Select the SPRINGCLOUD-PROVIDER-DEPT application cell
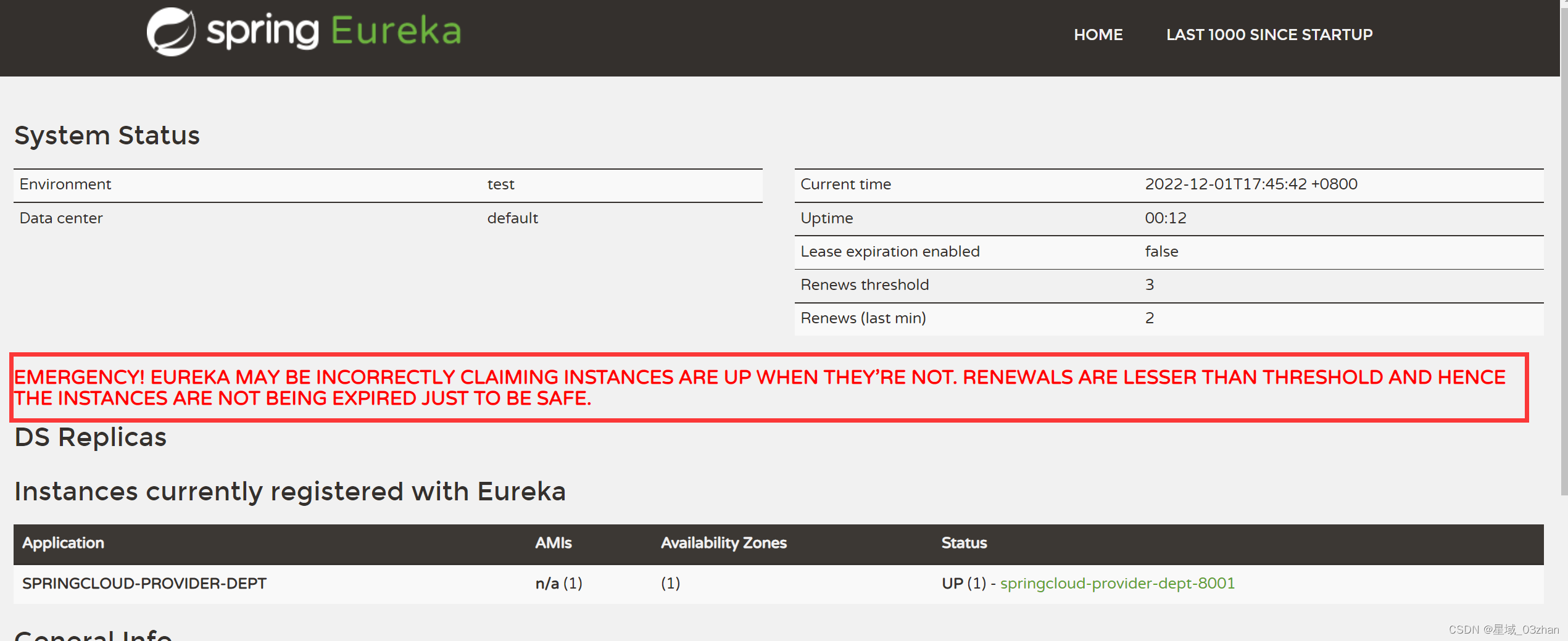 point(144,584)
